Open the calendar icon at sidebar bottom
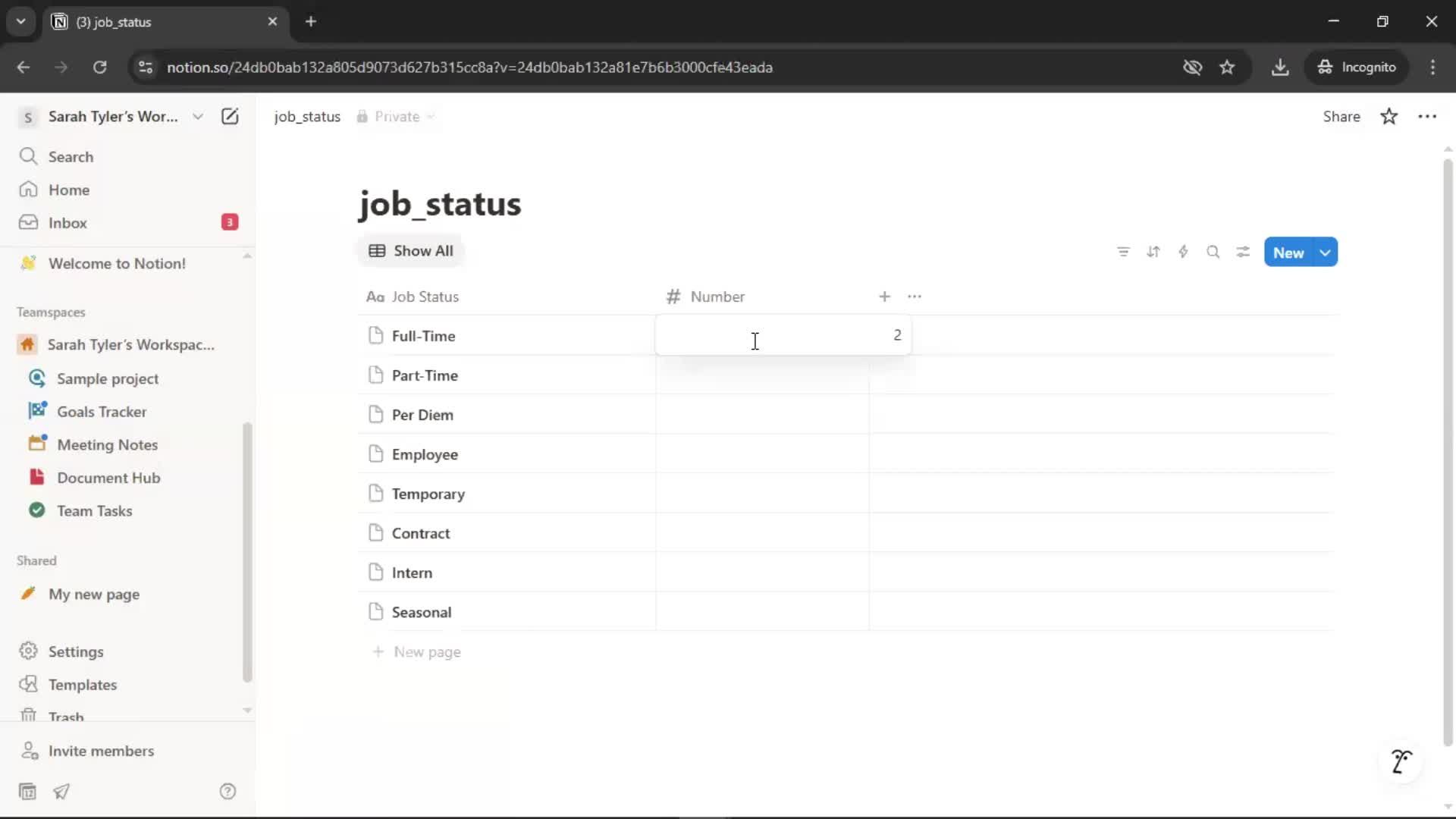 (x=27, y=792)
